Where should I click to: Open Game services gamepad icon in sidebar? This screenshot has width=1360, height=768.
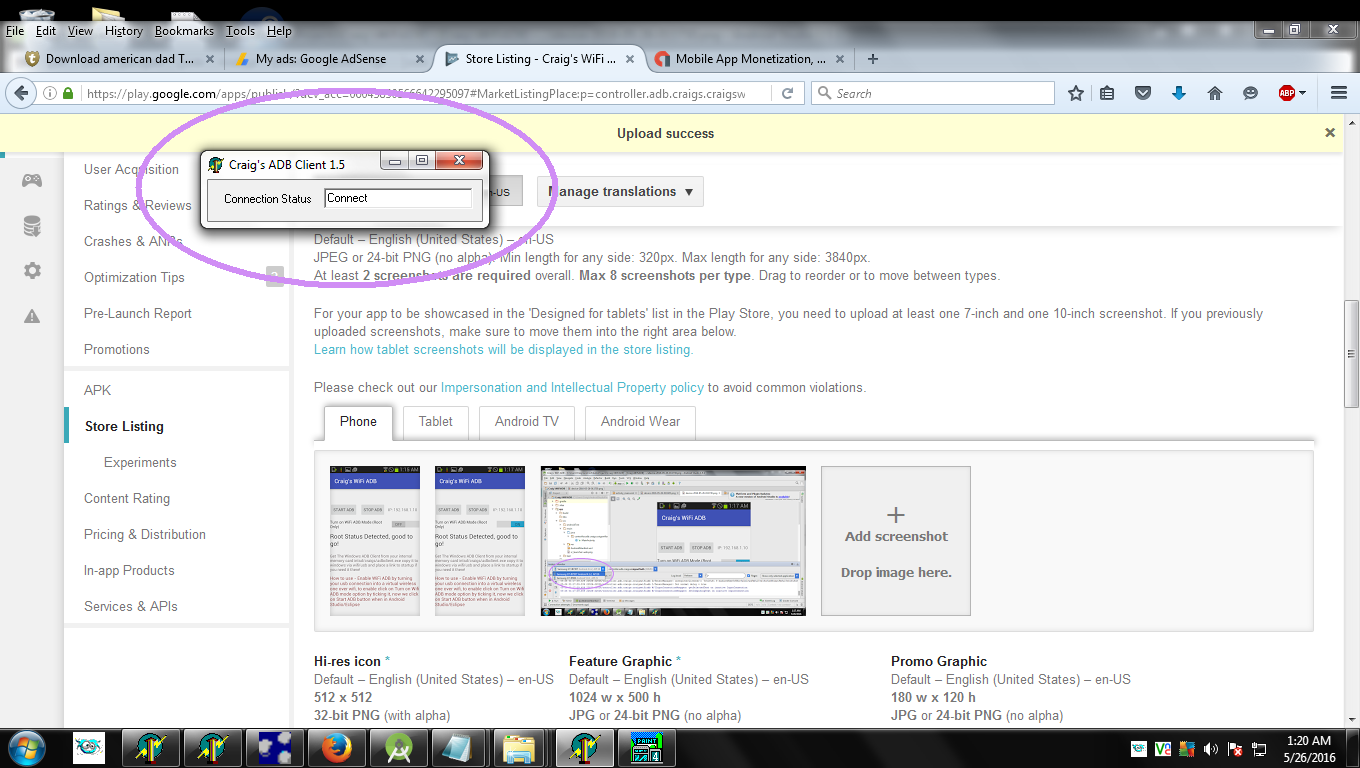32,181
